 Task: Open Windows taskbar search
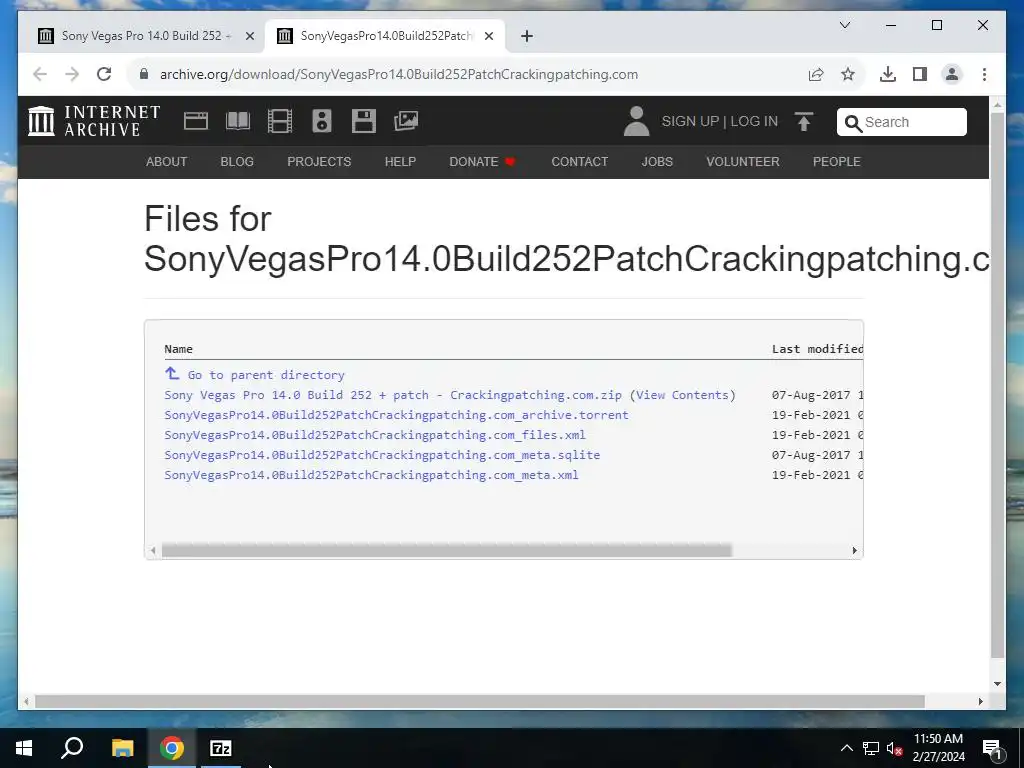72,748
